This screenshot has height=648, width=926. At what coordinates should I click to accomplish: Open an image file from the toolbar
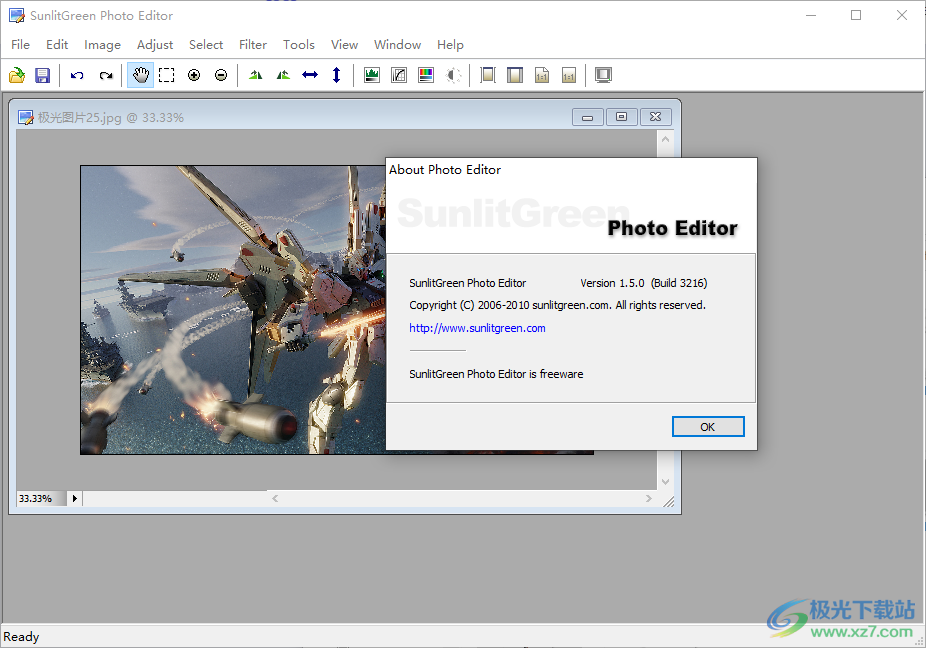pyautogui.click(x=17, y=75)
